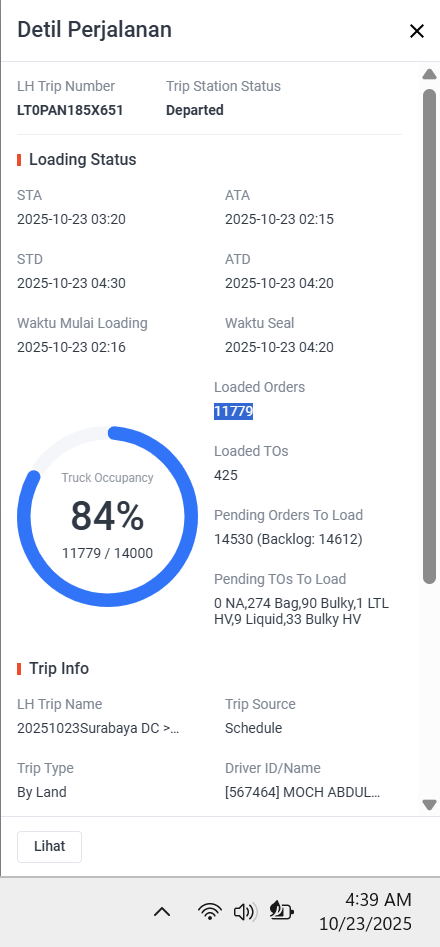Open the Wi-Fi network tray icon
The width and height of the screenshot is (440, 947).
click(x=209, y=911)
